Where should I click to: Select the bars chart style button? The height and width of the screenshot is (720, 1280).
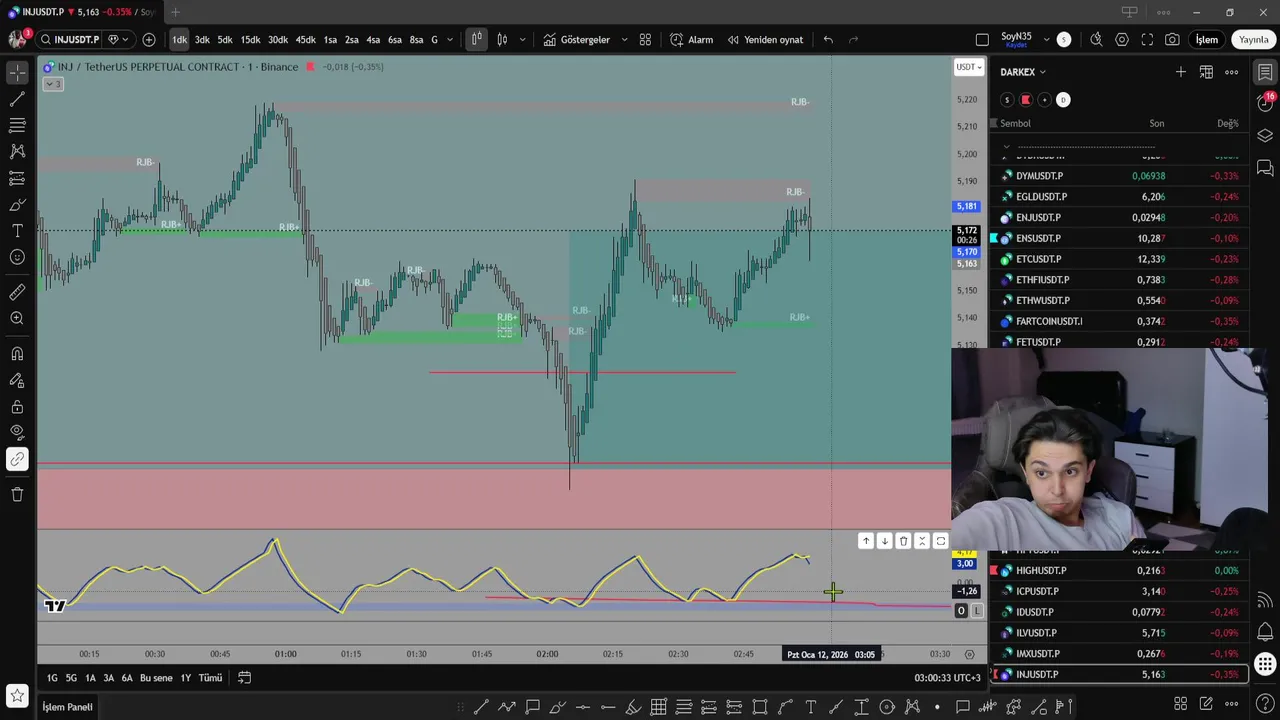(476, 40)
